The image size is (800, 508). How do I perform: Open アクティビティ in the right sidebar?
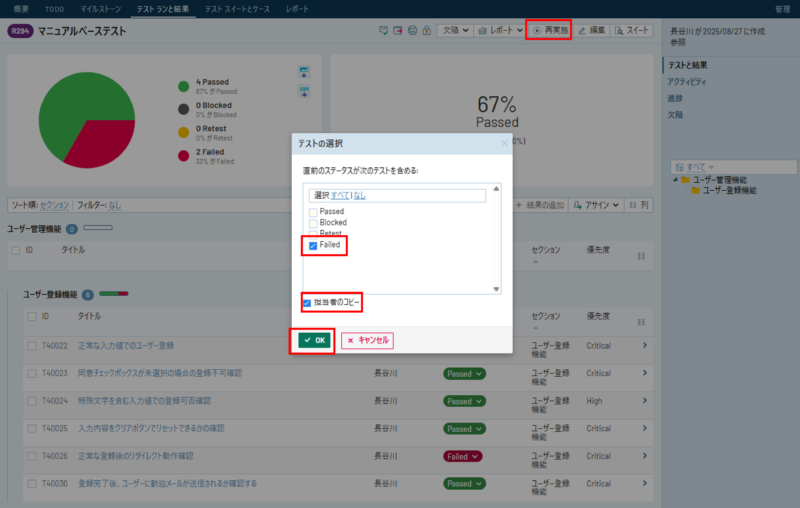click(x=687, y=82)
